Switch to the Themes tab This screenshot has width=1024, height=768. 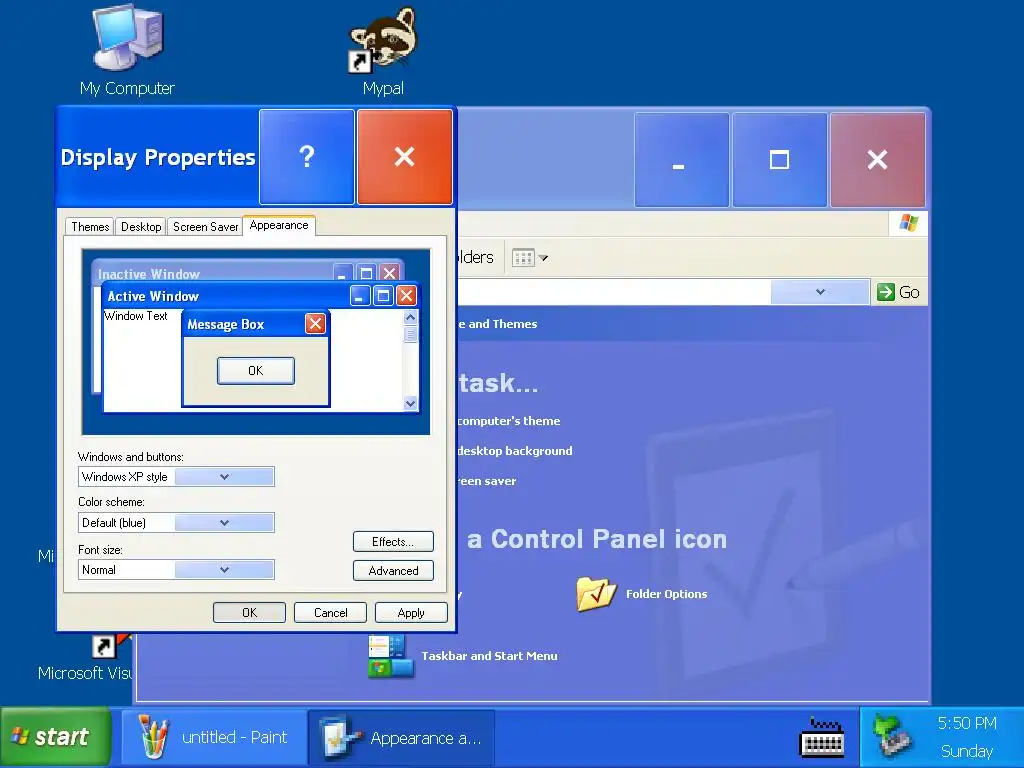click(x=89, y=227)
